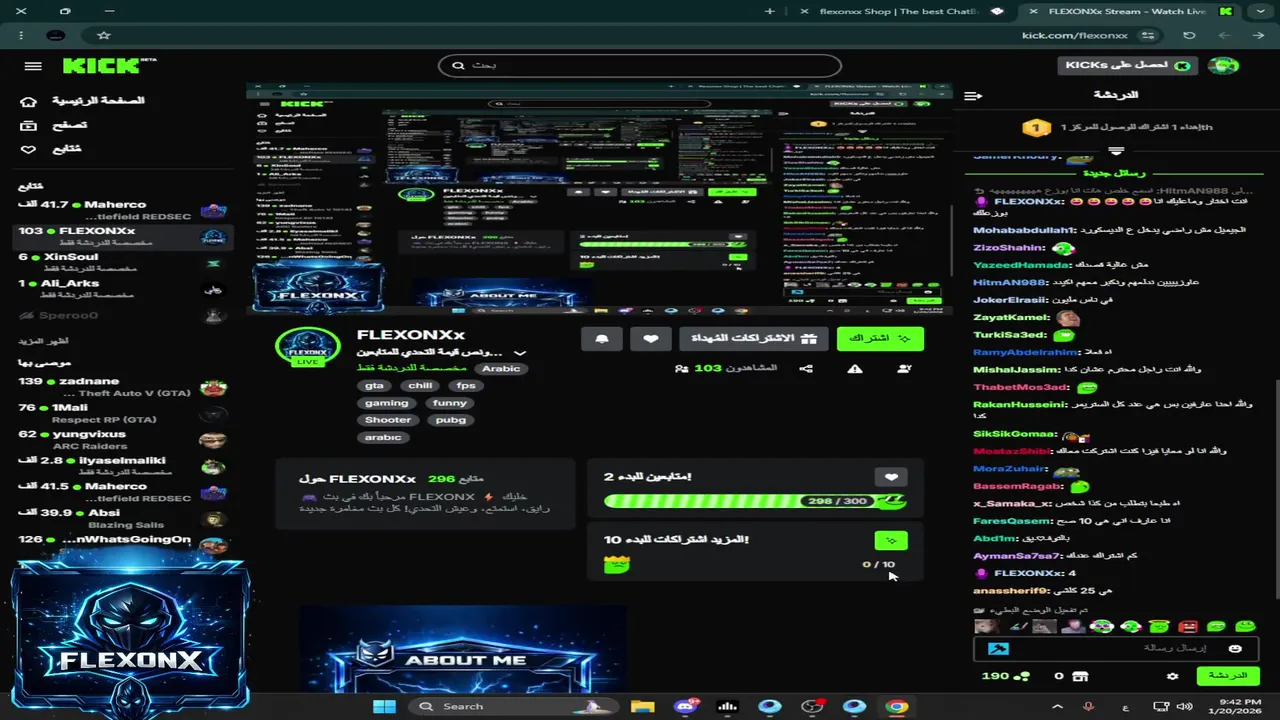The width and height of the screenshot is (1280, 720).
Task: Open the Home page sidebar item
Action: pyautogui.click(x=84, y=101)
